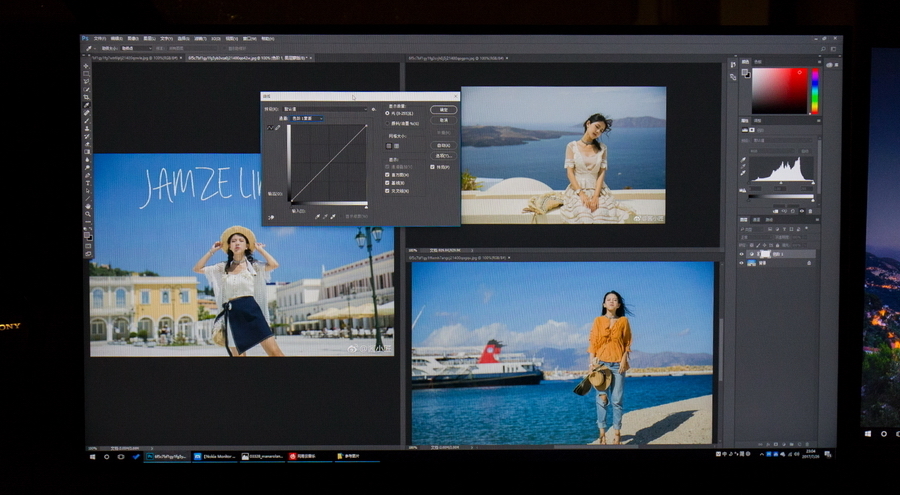Select the Zoom tool in the toolbox
Image resolution: width=900 pixels, height=495 pixels.
pos(86,214)
